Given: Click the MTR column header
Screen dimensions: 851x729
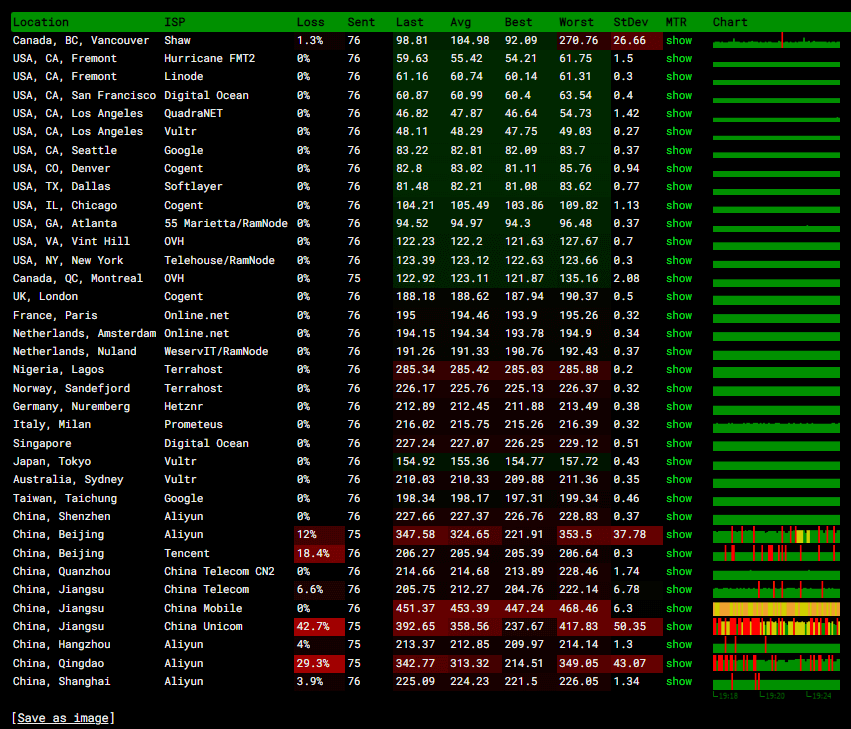Looking at the screenshot, I should [676, 22].
